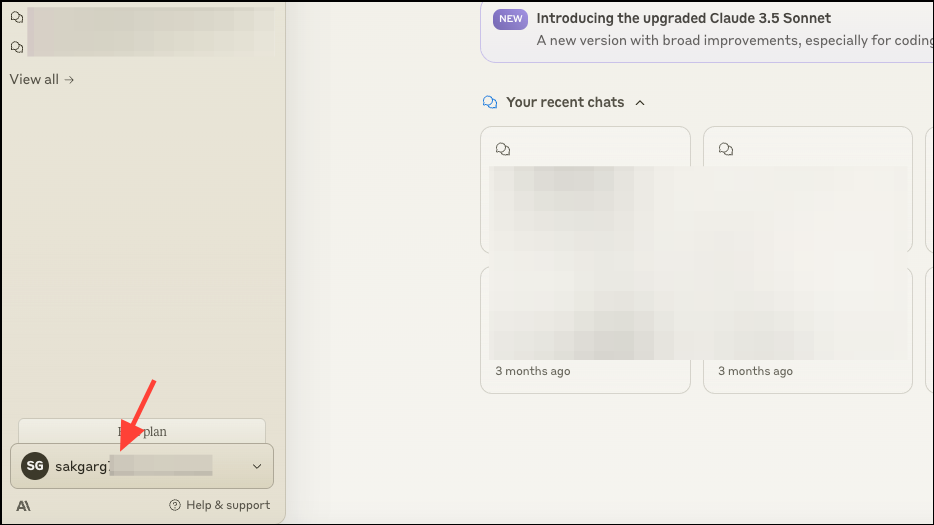The image size is (934, 525).
Task: Collapse the Your recent chats section chevron
Action: (640, 102)
